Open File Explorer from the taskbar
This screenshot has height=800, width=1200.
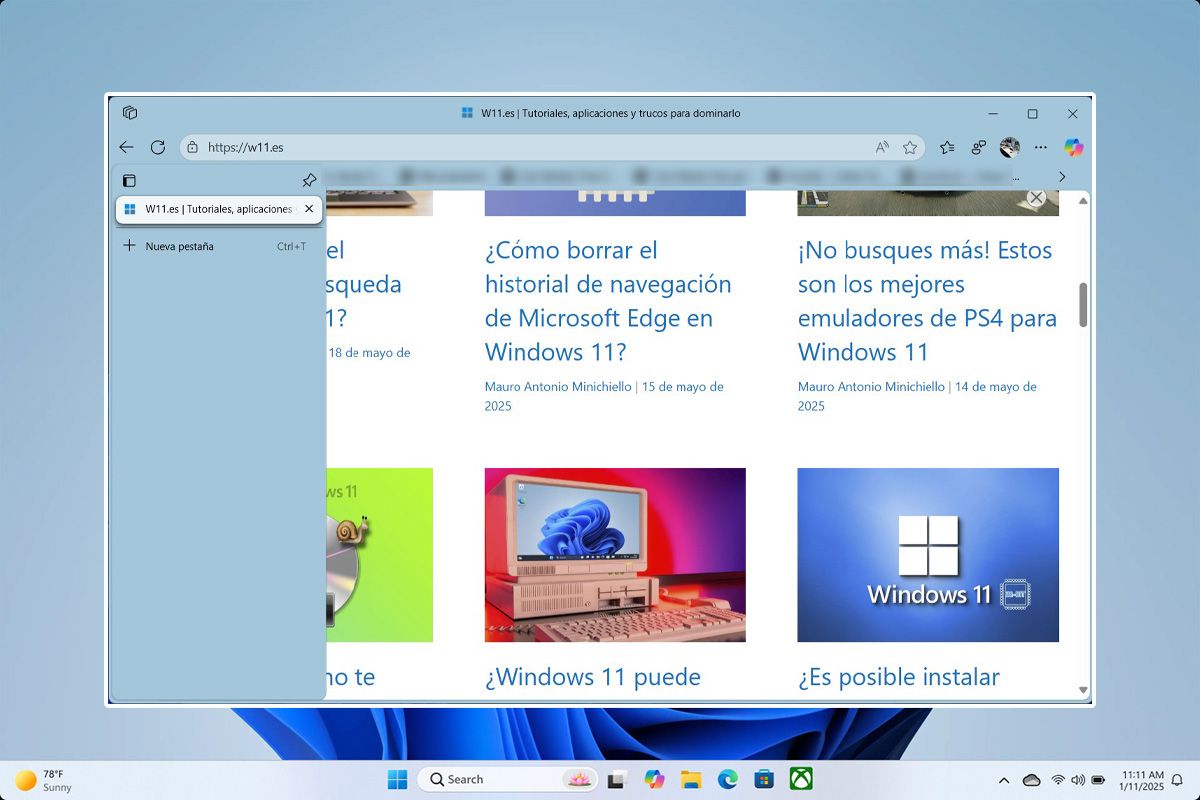tap(691, 779)
